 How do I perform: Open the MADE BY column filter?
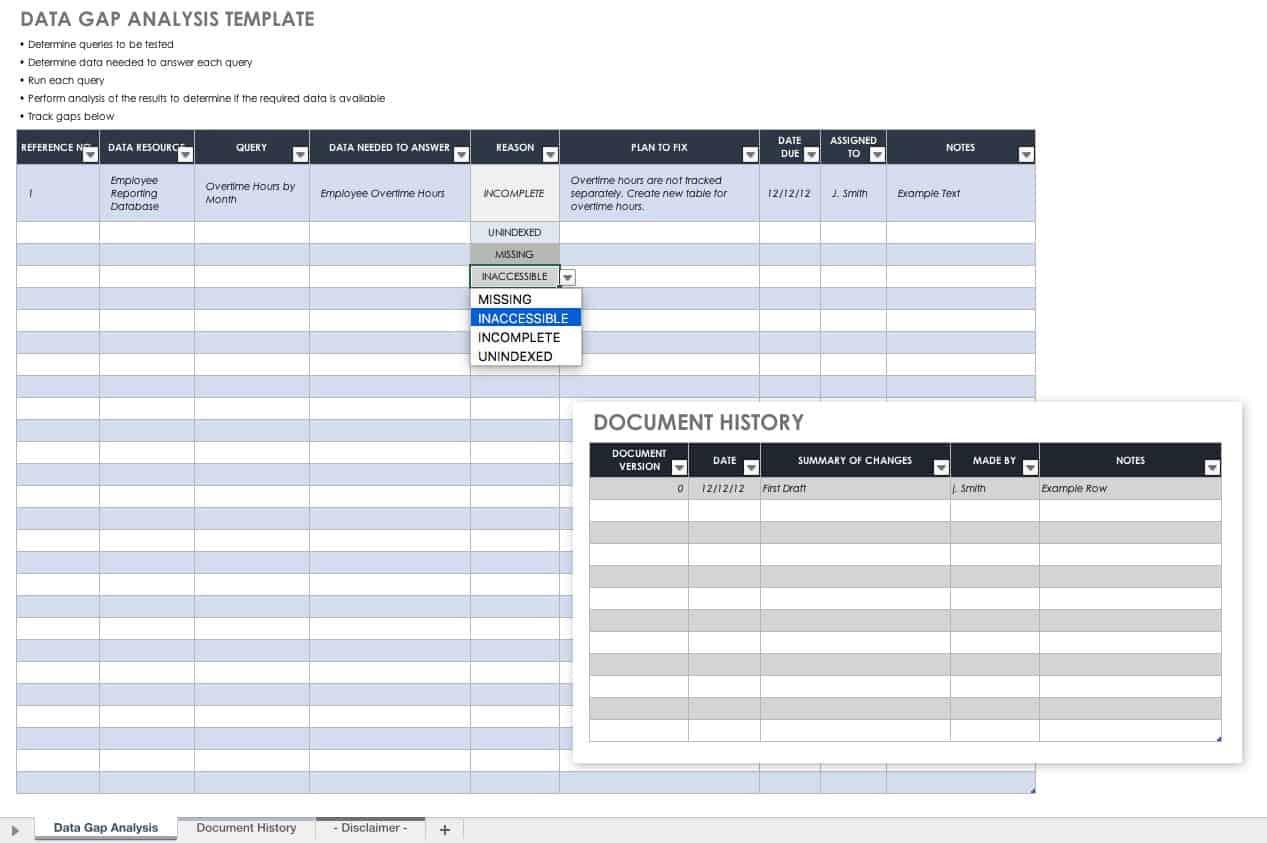pos(1028,467)
